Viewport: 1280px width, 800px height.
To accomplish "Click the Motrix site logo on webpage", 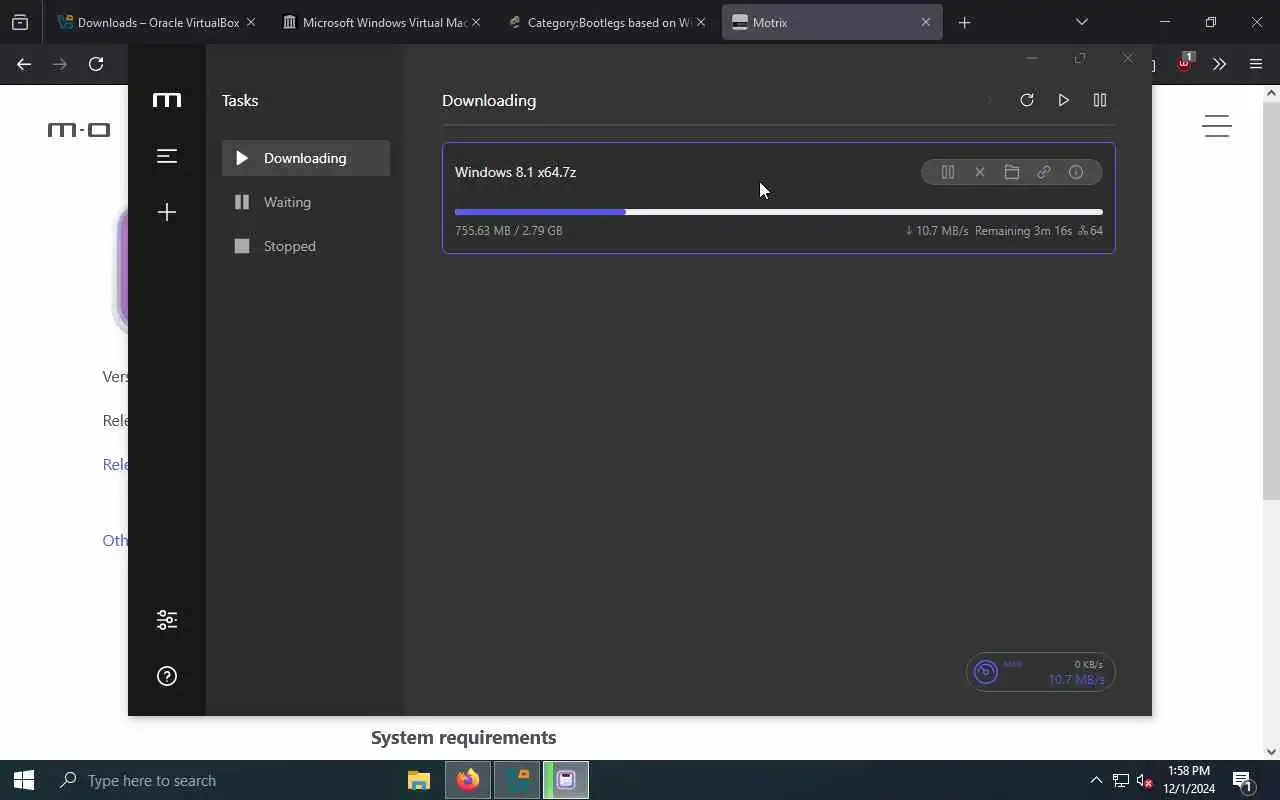I will [x=79, y=130].
